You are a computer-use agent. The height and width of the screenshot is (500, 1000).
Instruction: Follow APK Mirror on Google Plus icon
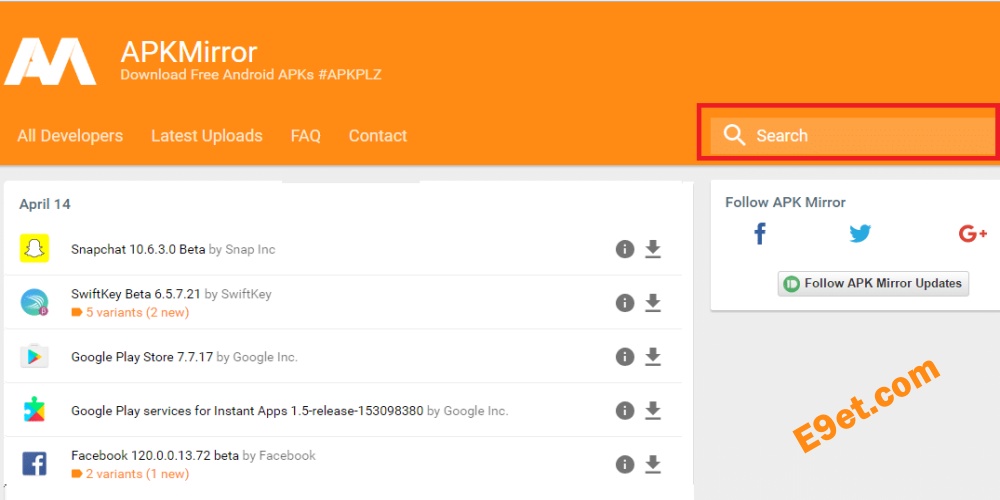973,234
